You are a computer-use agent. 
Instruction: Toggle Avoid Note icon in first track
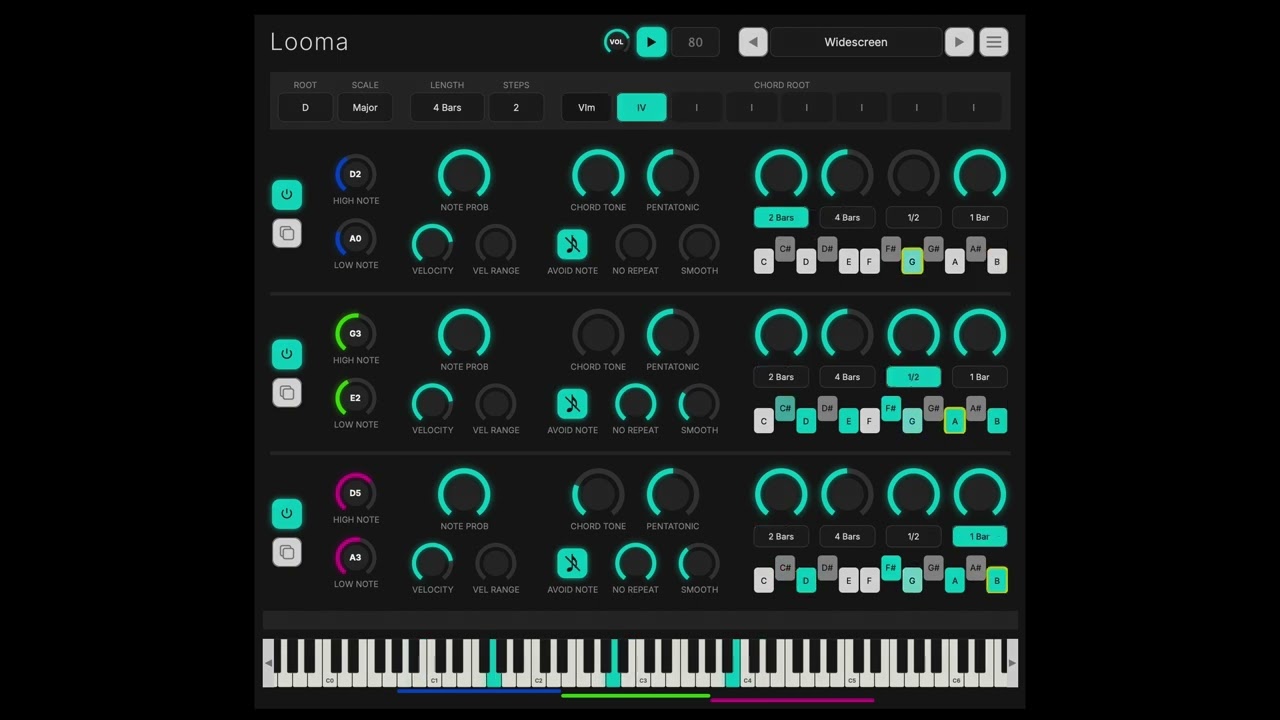(x=572, y=244)
